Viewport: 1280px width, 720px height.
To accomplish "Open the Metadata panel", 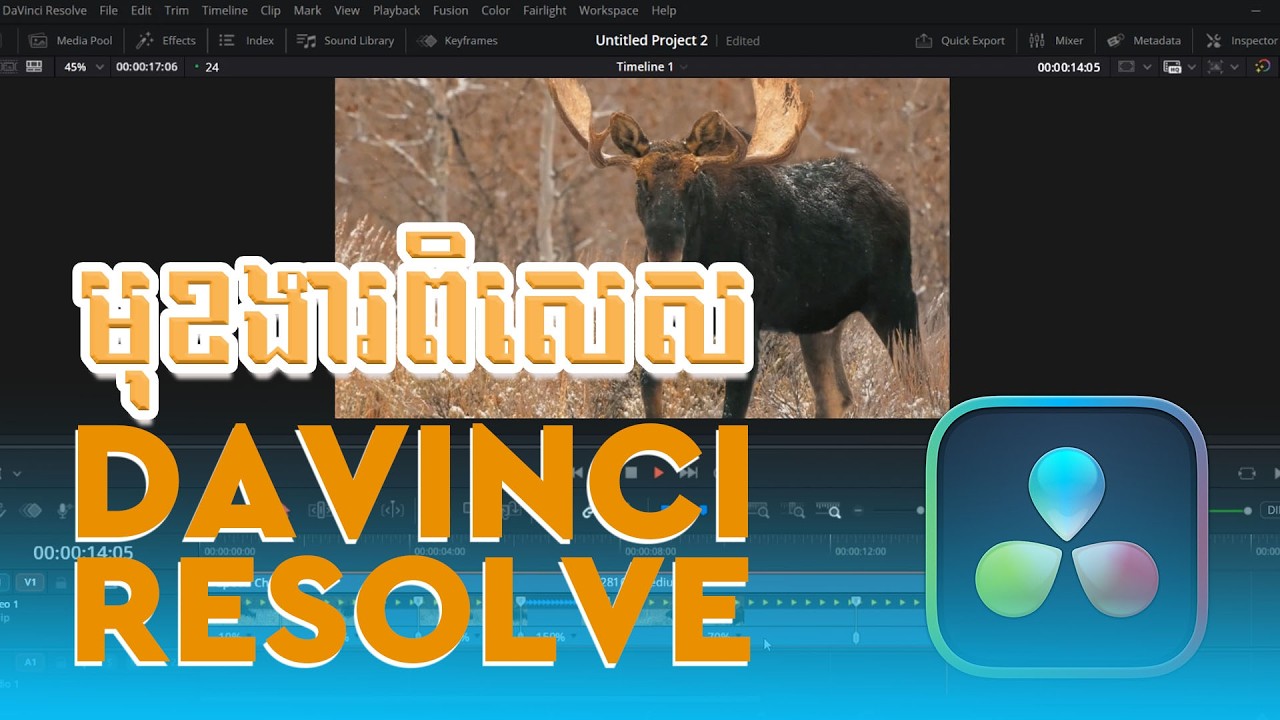I will [x=1143, y=40].
